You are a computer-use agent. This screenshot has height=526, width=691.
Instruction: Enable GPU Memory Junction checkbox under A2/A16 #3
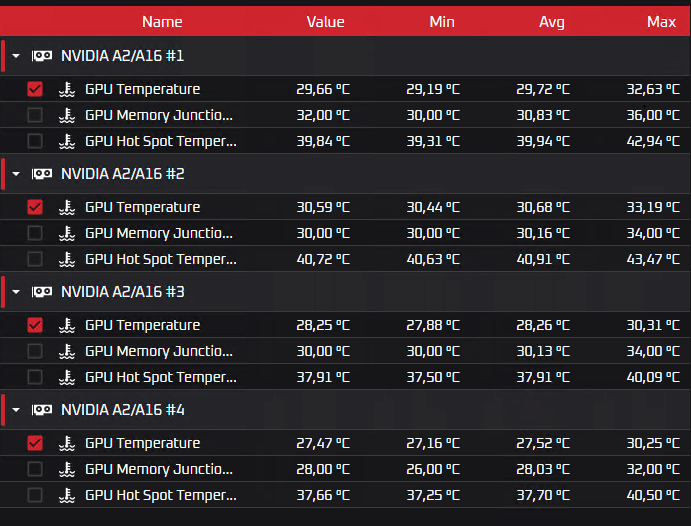coord(35,351)
